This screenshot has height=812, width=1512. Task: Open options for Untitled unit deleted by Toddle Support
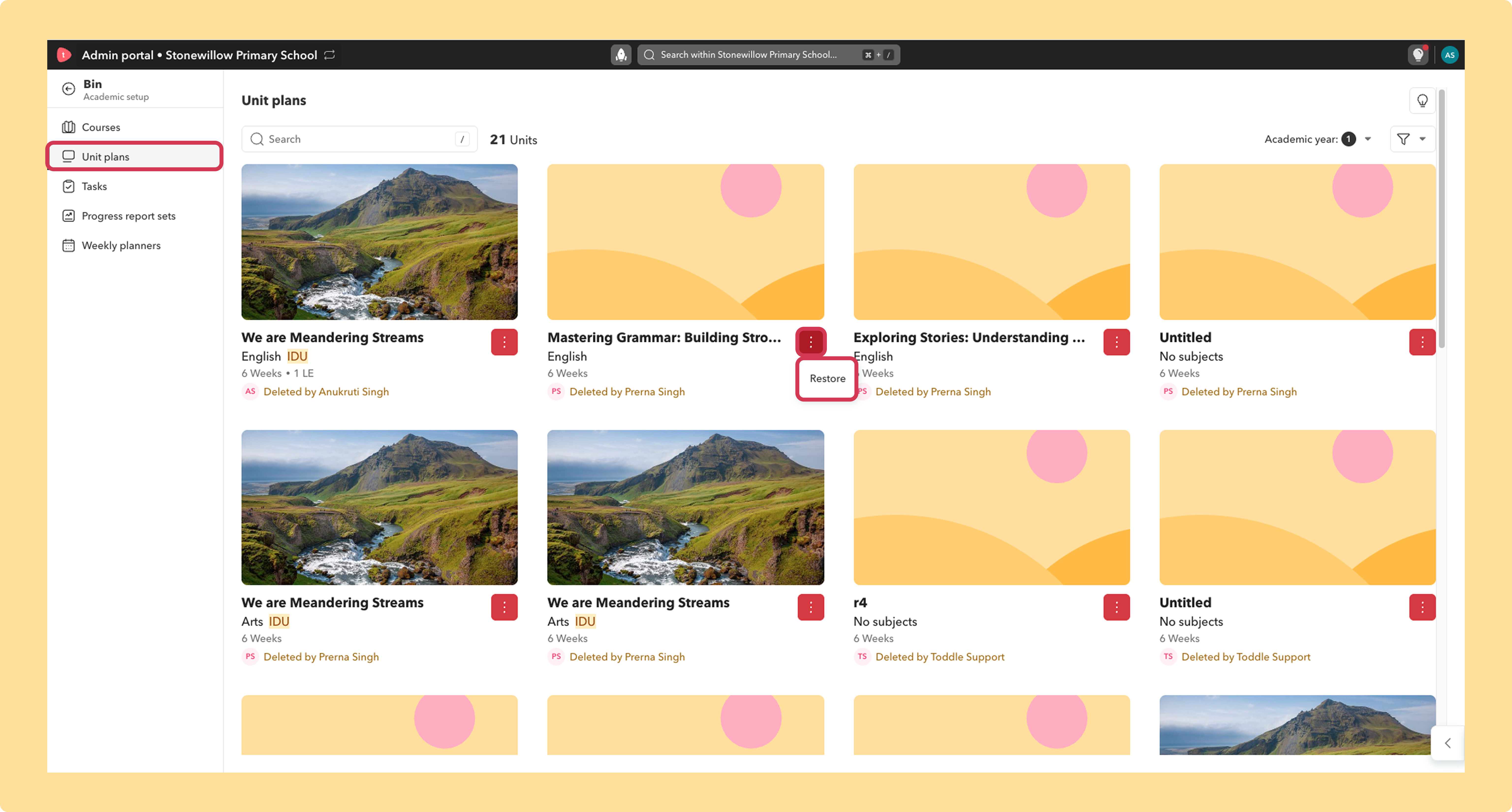[1422, 607]
